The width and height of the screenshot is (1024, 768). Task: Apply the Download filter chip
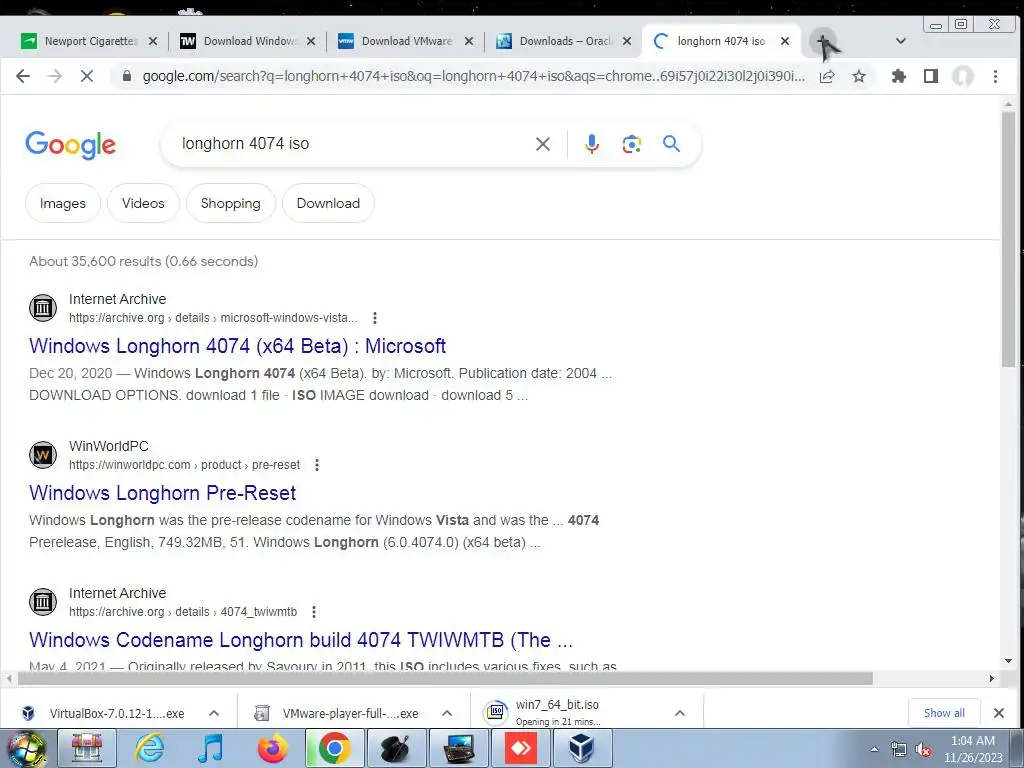[328, 203]
